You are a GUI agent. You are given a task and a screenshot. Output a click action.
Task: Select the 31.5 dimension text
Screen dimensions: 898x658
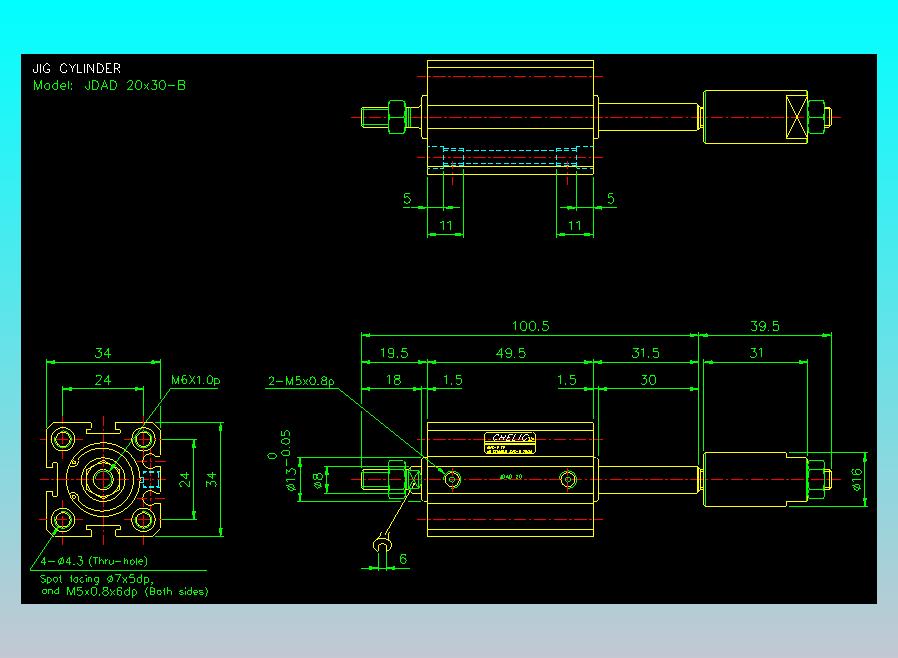tap(645, 353)
